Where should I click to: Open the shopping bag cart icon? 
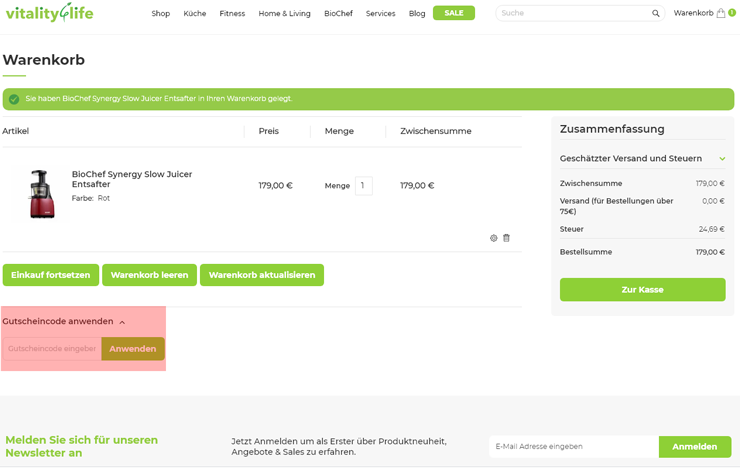coord(721,13)
